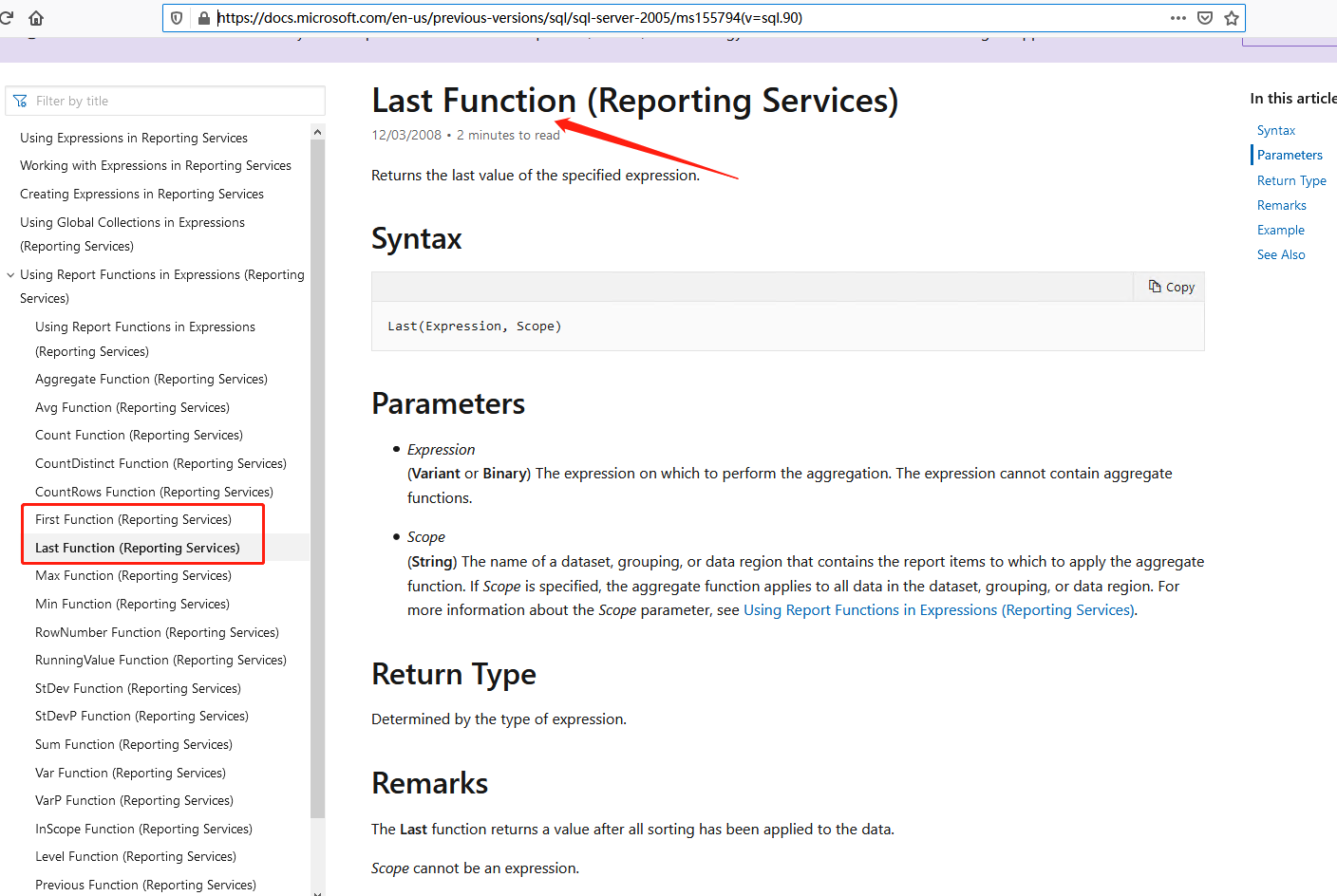Open the Max Function (Reporting Services) topic
This screenshot has height=896, width=1337.
point(132,575)
